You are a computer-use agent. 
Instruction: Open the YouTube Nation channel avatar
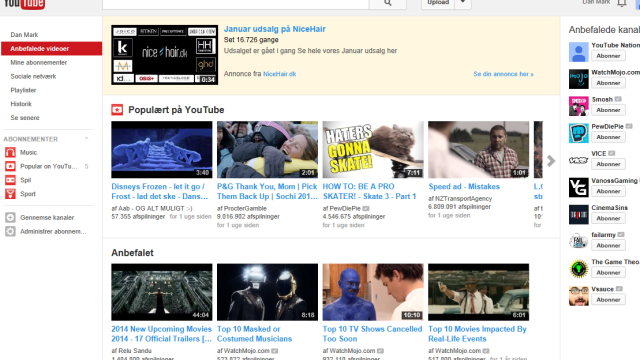[x=579, y=52]
